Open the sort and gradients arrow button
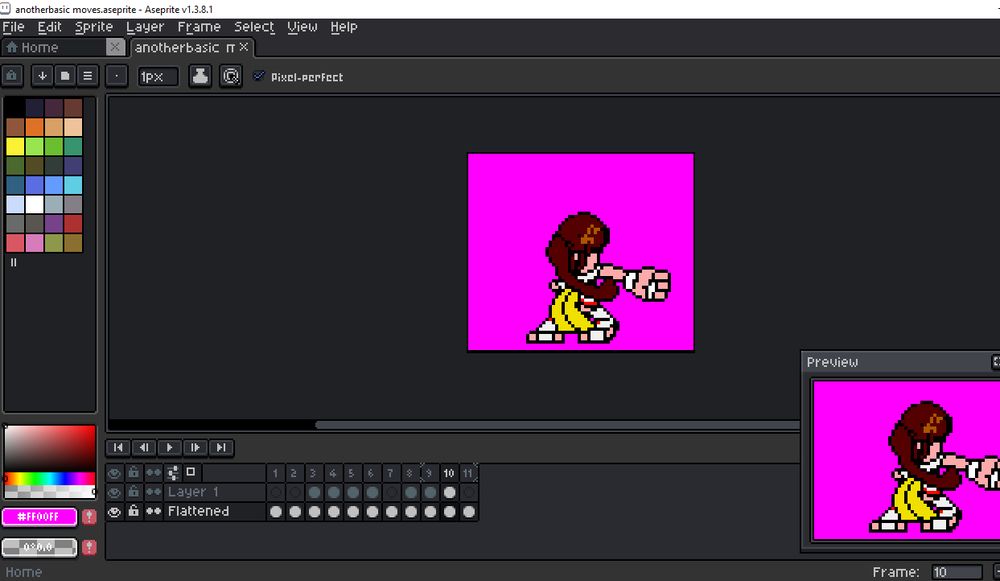 (42, 76)
